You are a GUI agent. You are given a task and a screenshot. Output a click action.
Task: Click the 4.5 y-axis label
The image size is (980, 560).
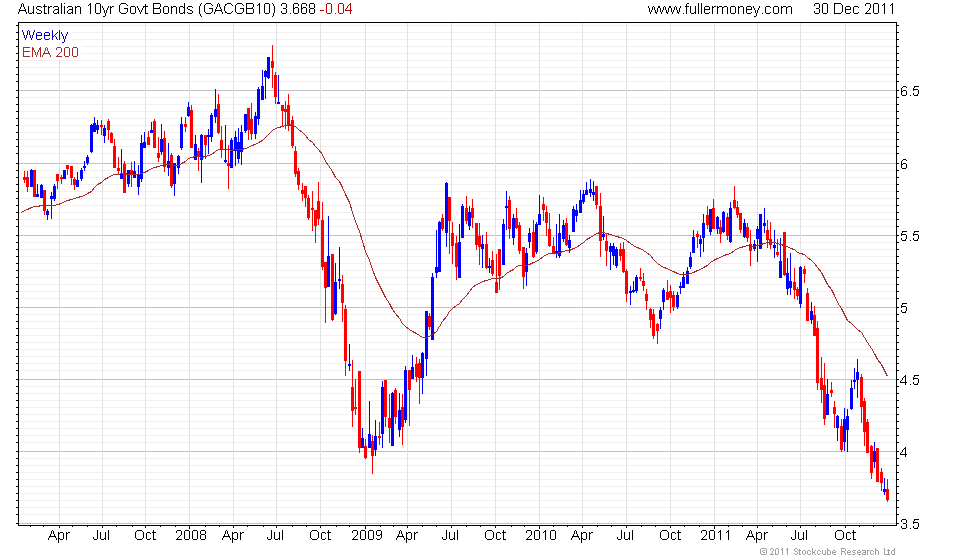tap(909, 381)
